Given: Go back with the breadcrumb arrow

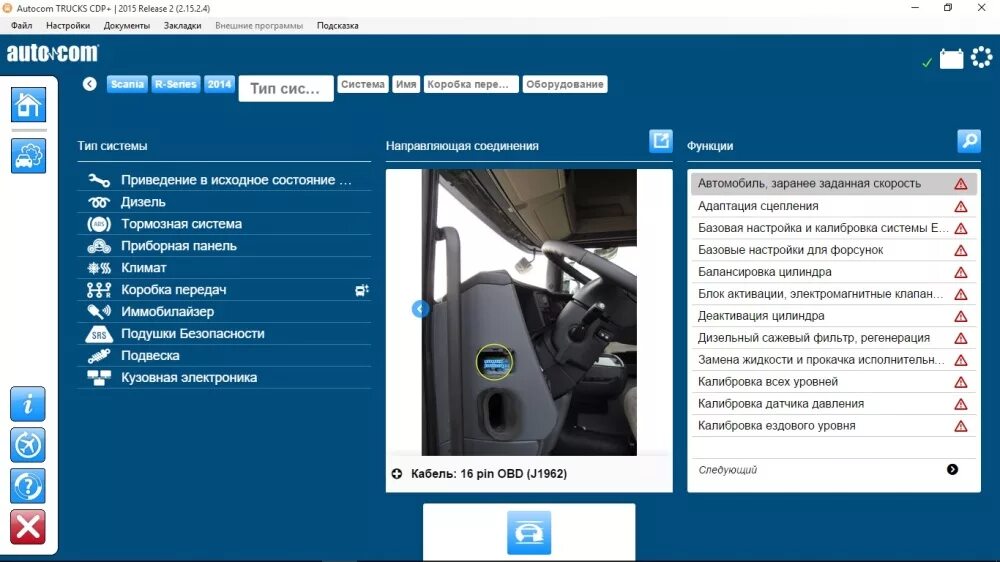Looking at the screenshot, I should [x=89, y=84].
